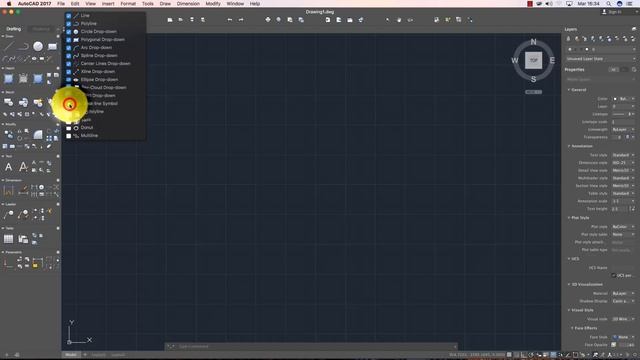The width and height of the screenshot is (640, 360).
Task: Click the Sign In button
Action: (x=611, y=12)
